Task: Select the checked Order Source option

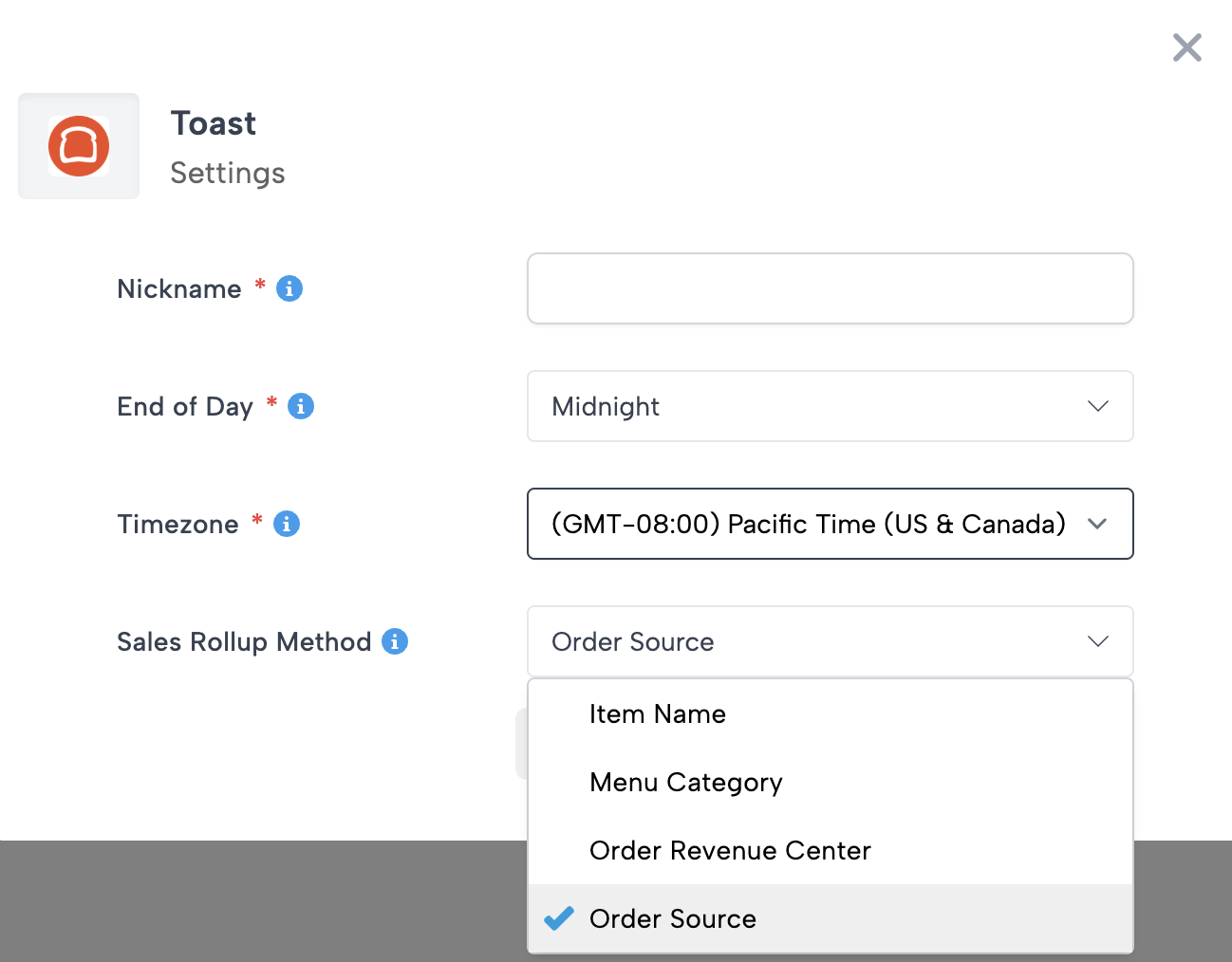Action: coord(673,918)
